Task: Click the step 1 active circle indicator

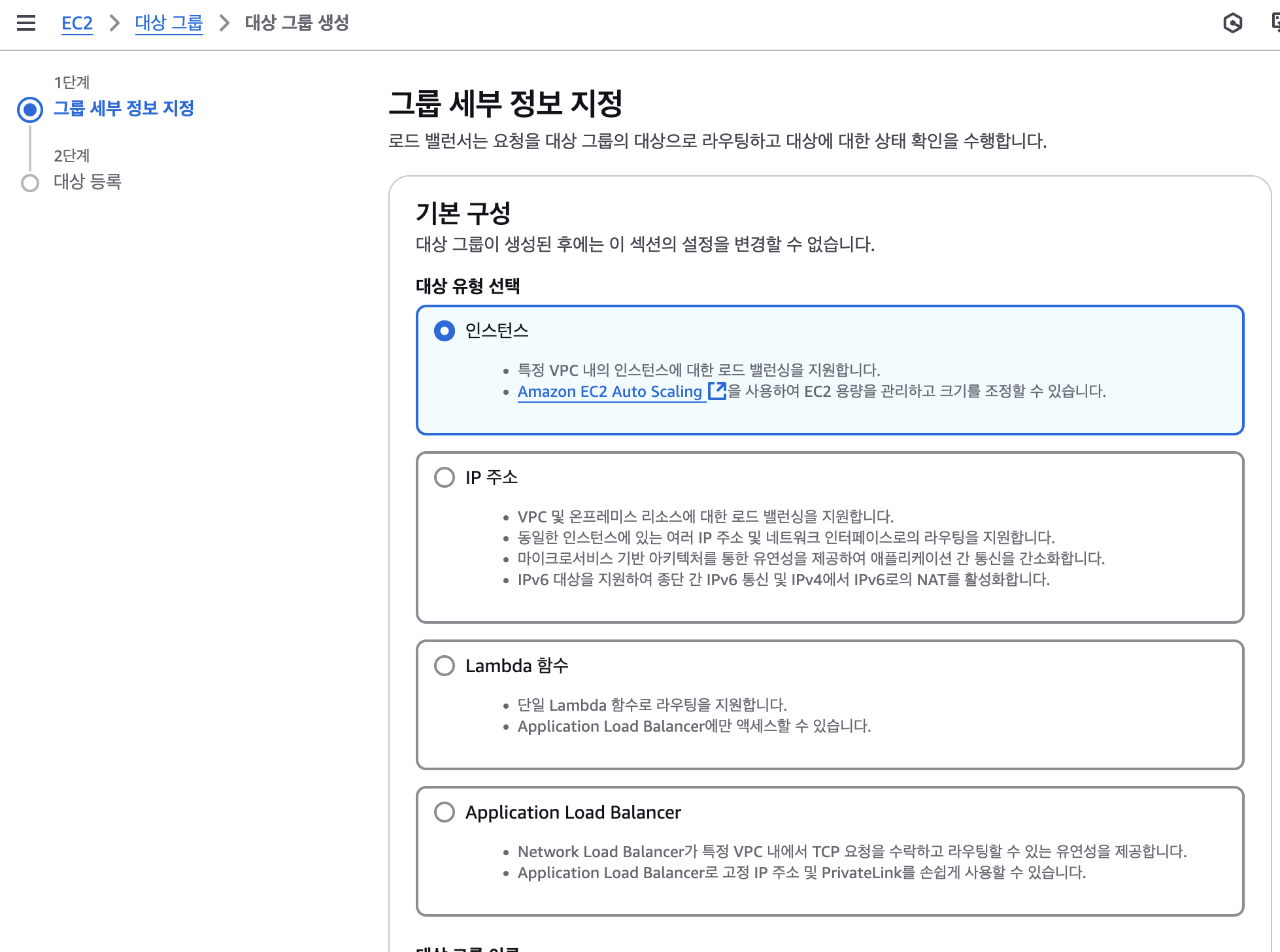Action: point(30,109)
